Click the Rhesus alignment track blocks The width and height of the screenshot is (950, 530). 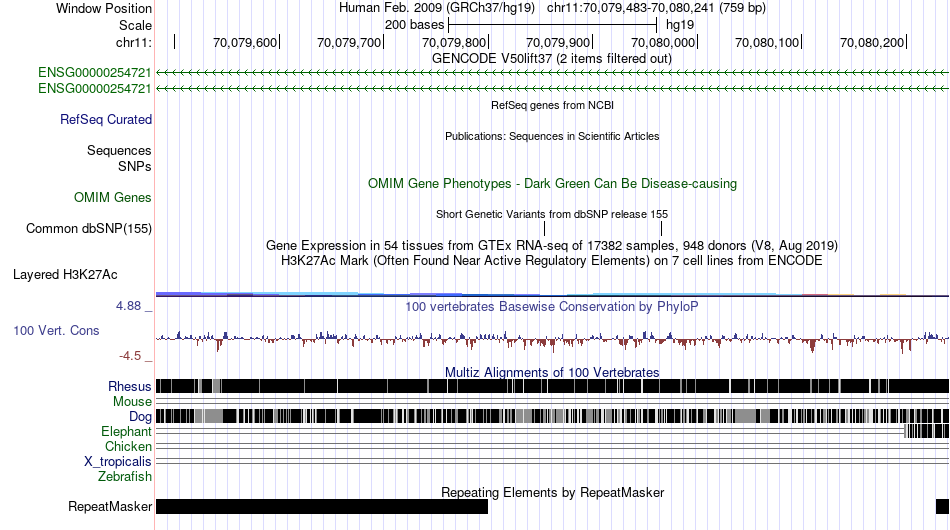[552, 386]
